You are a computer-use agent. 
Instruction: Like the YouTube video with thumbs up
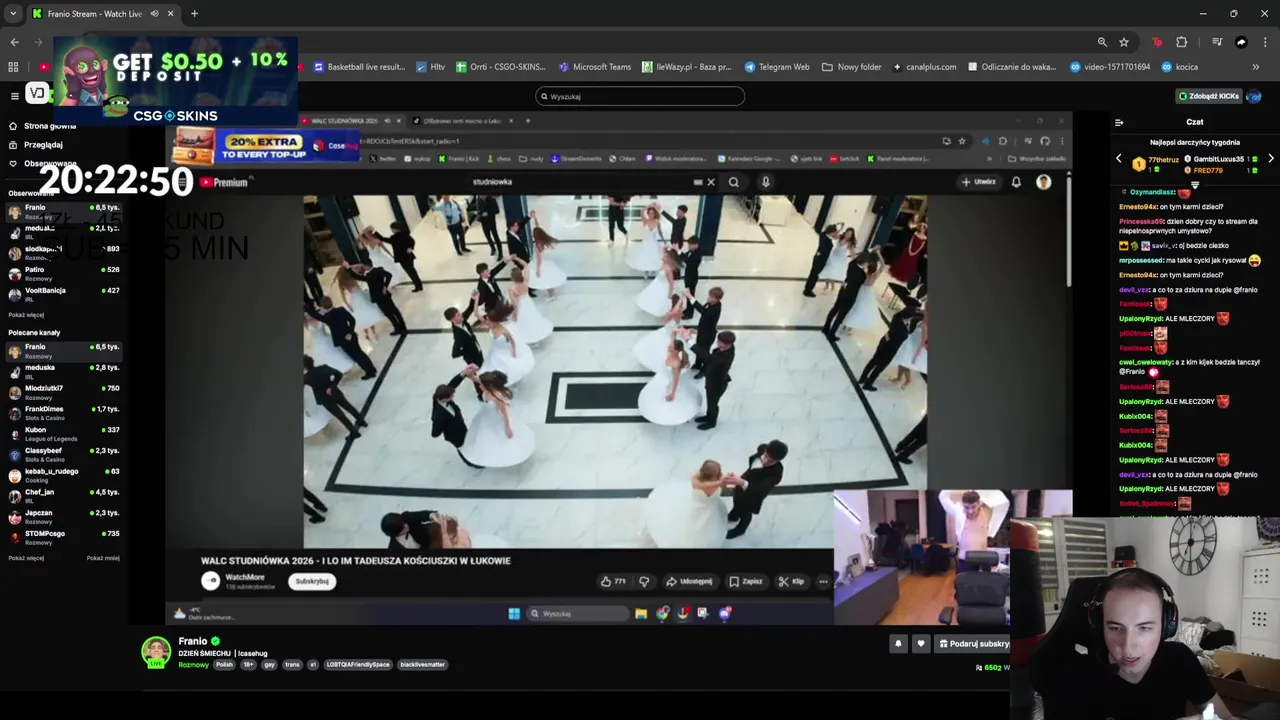click(x=613, y=581)
